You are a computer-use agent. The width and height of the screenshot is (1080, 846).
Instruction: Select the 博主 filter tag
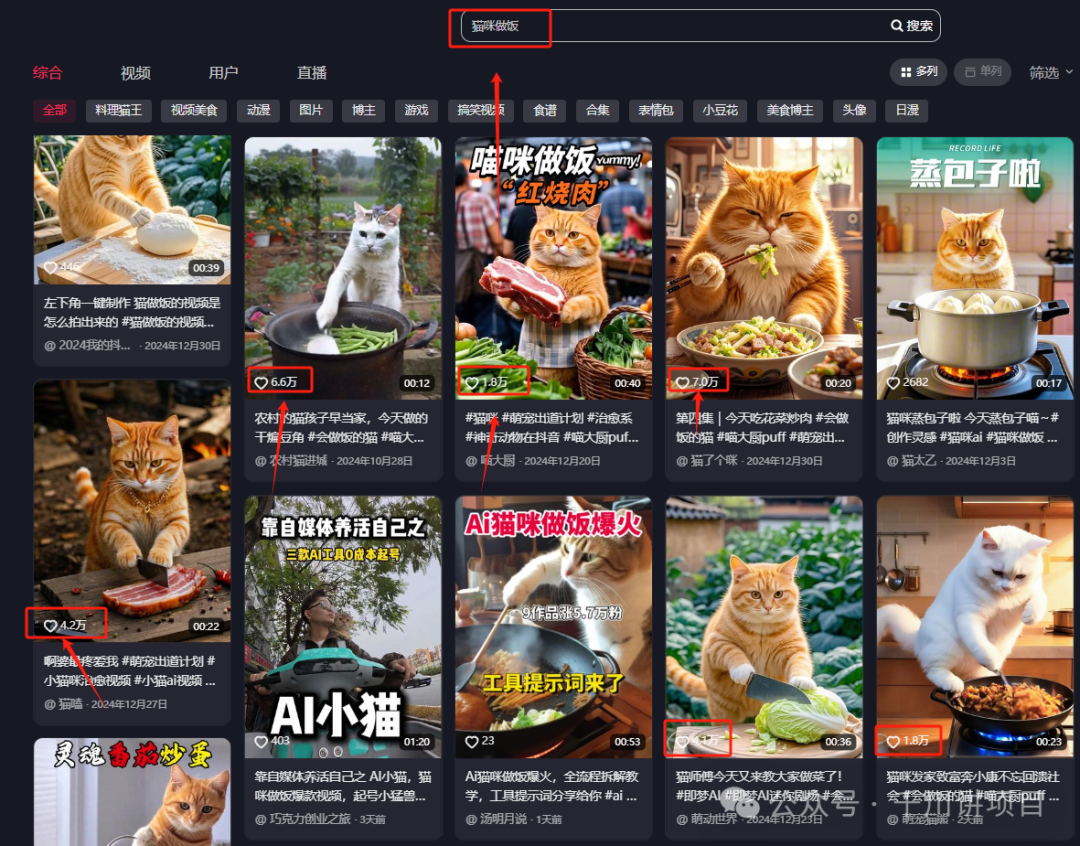click(x=364, y=110)
